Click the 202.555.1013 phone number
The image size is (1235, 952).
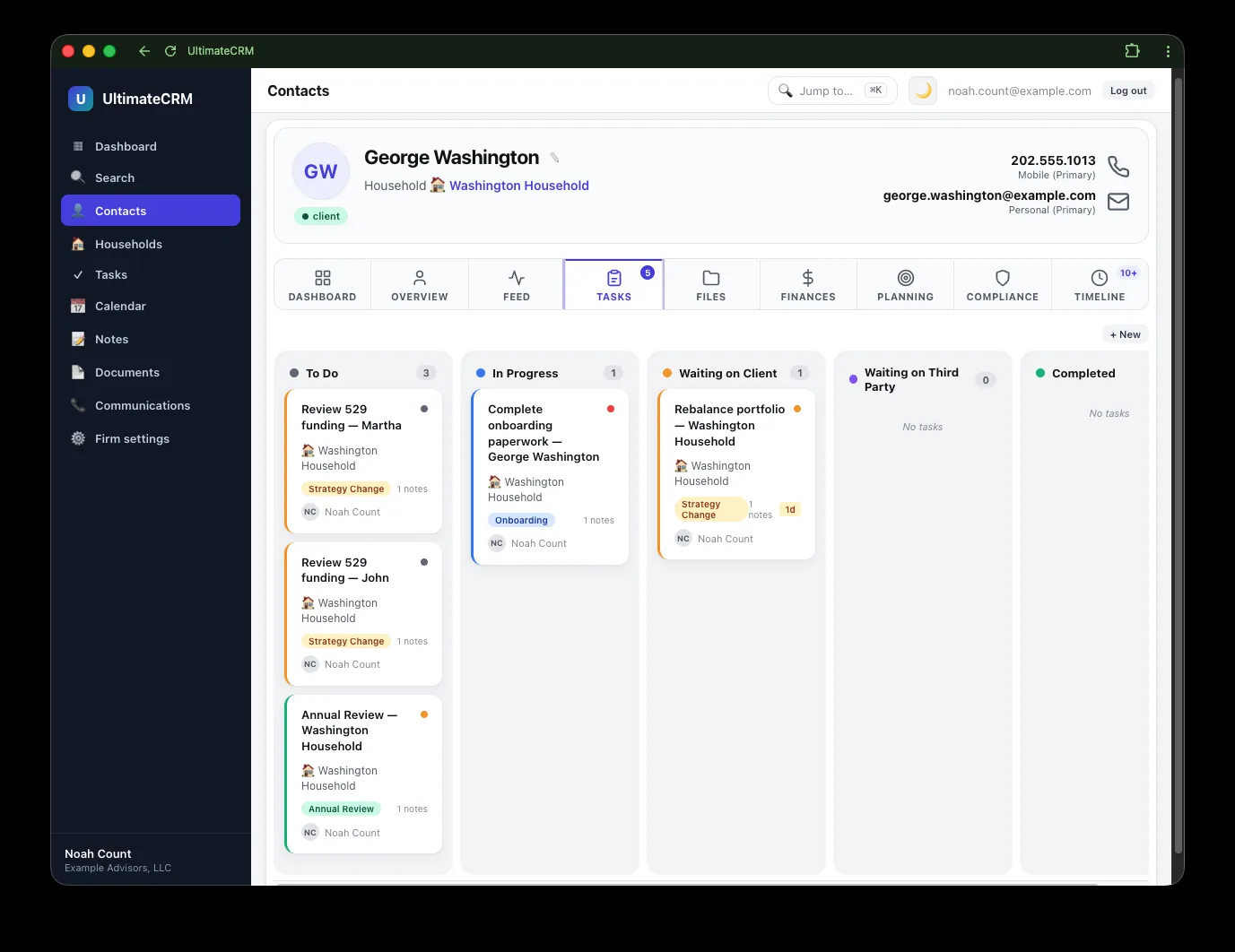point(1053,160)
